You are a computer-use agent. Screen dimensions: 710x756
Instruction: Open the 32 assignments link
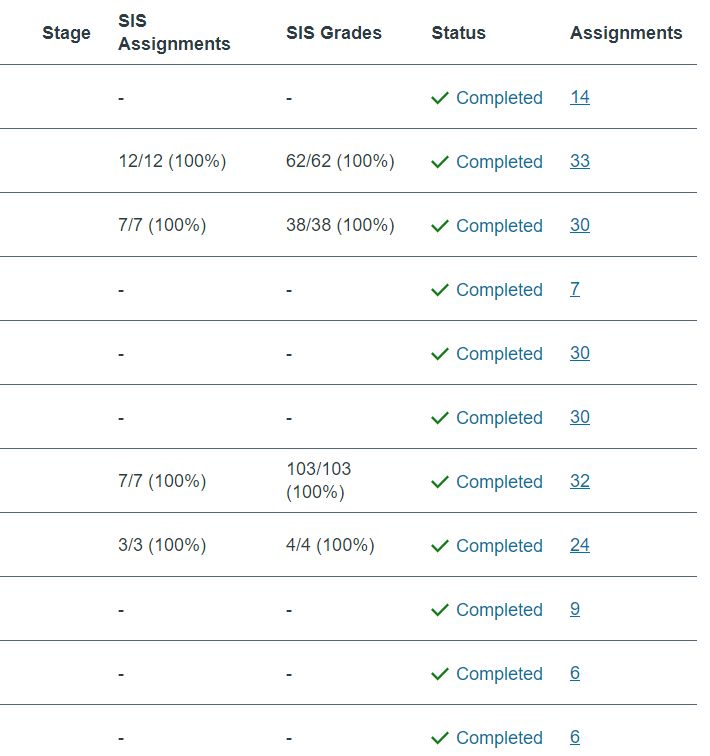point(580,482)
